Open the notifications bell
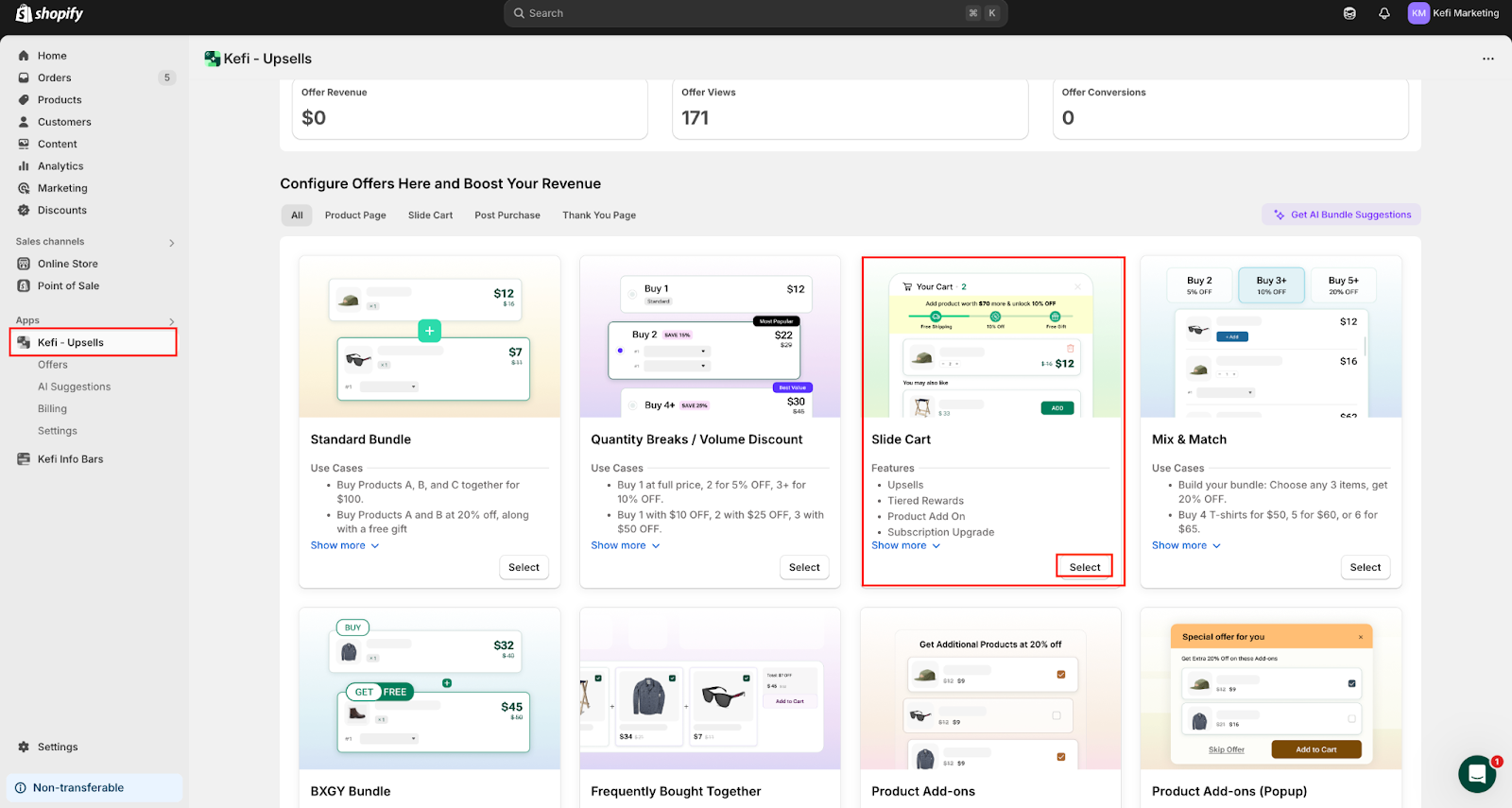This screenshot has height=808, width=1512. tap(1383, 13)
